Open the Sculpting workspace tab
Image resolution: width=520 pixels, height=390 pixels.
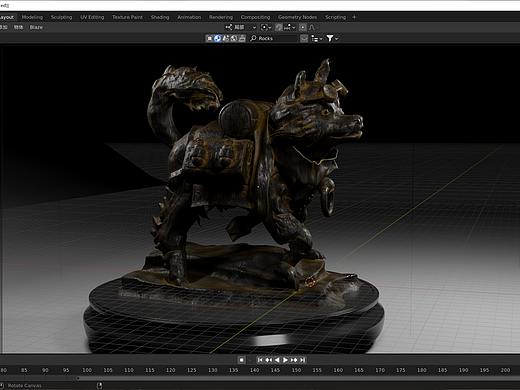coord(61,17)
